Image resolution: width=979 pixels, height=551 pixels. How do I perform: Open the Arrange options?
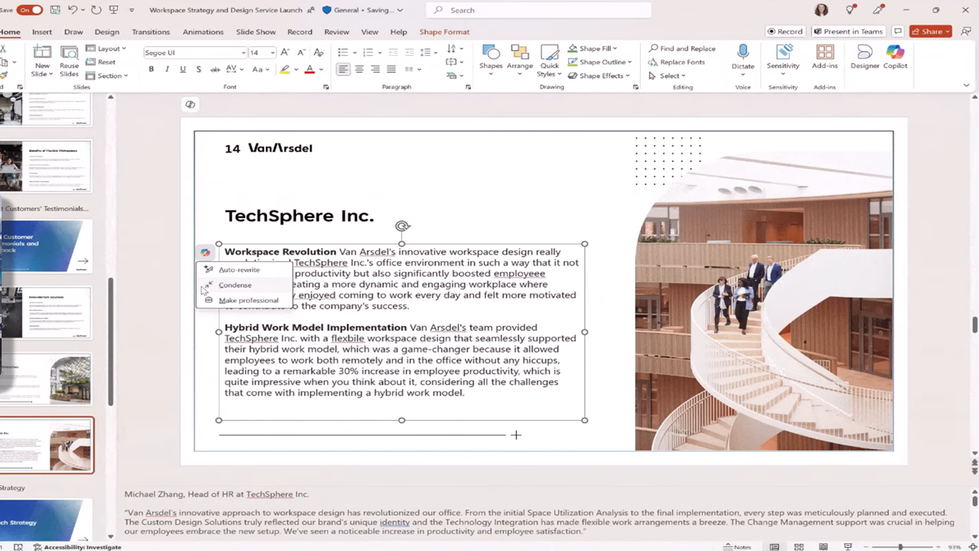(x=519, y=61)
